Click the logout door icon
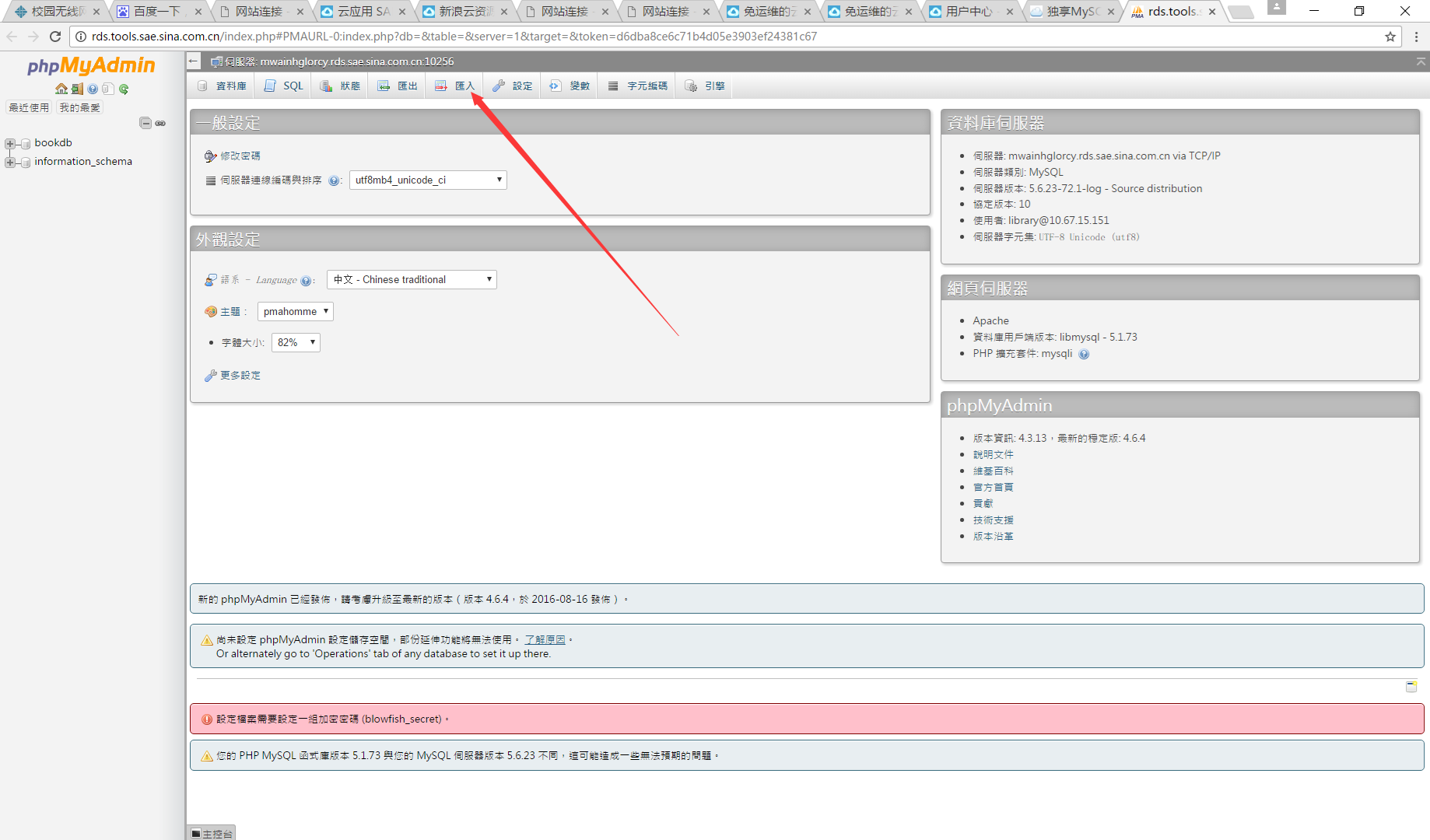The width and height of the screenshot is (1430, 840). (x=77, y=89)
